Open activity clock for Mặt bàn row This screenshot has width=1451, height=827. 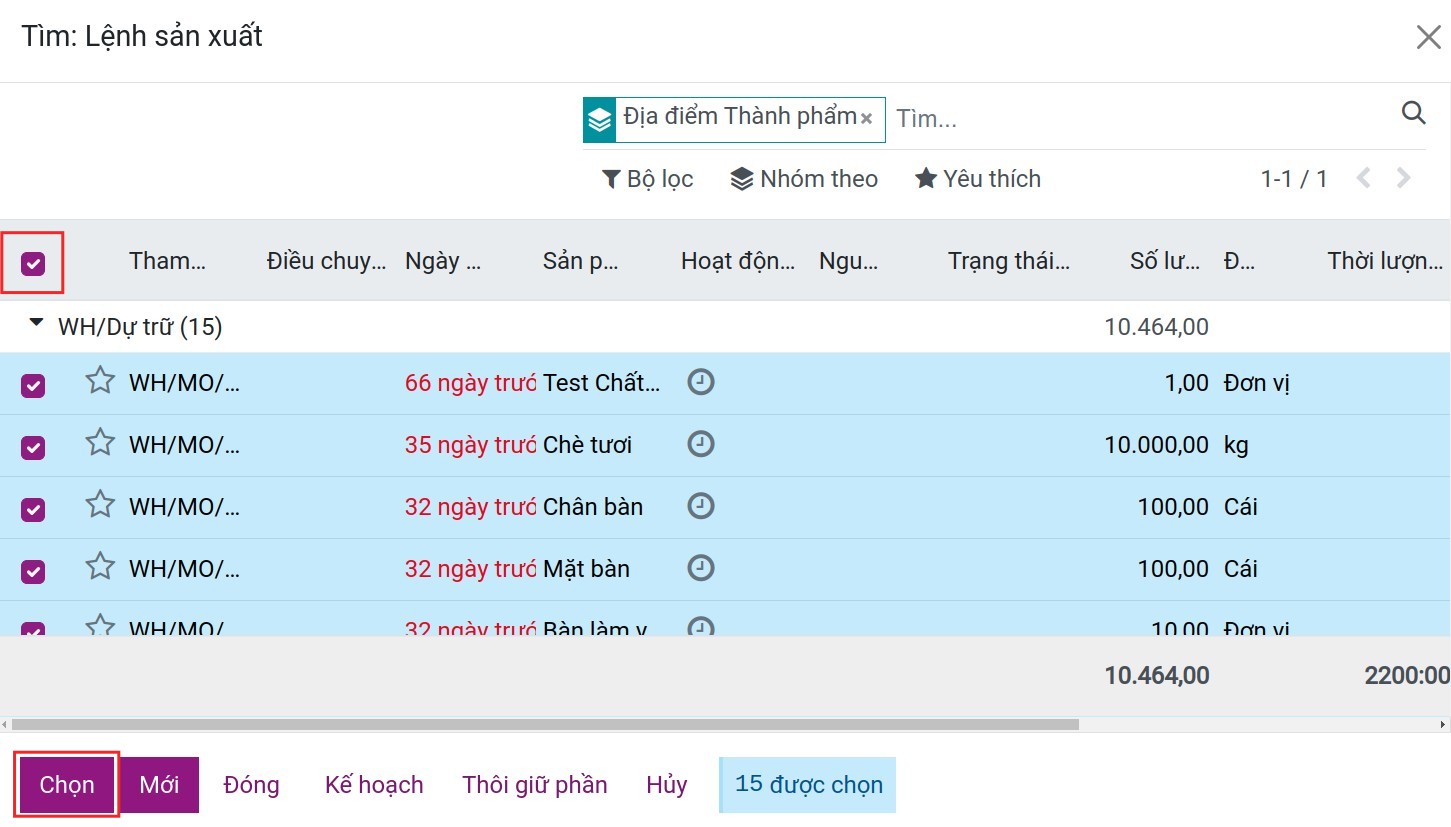click(x=701, y=568)
